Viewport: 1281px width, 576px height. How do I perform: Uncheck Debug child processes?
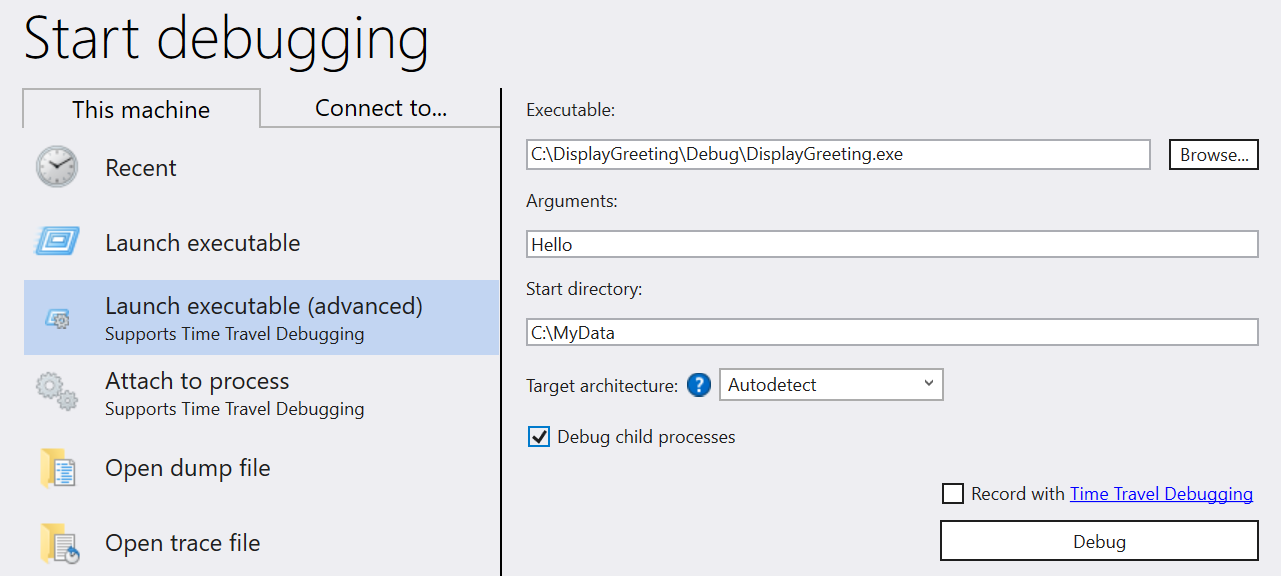[539, 436]
